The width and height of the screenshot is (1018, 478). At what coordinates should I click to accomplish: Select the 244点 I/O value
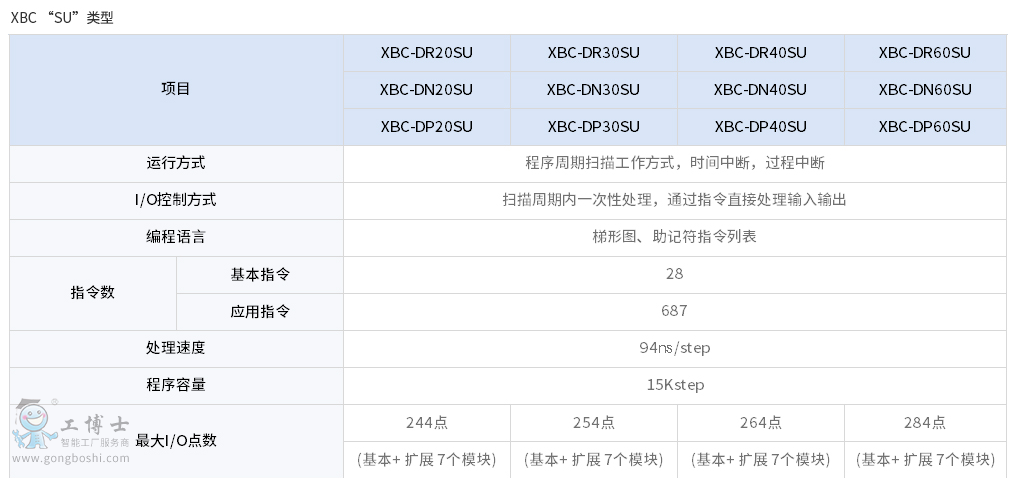(427, 423)
